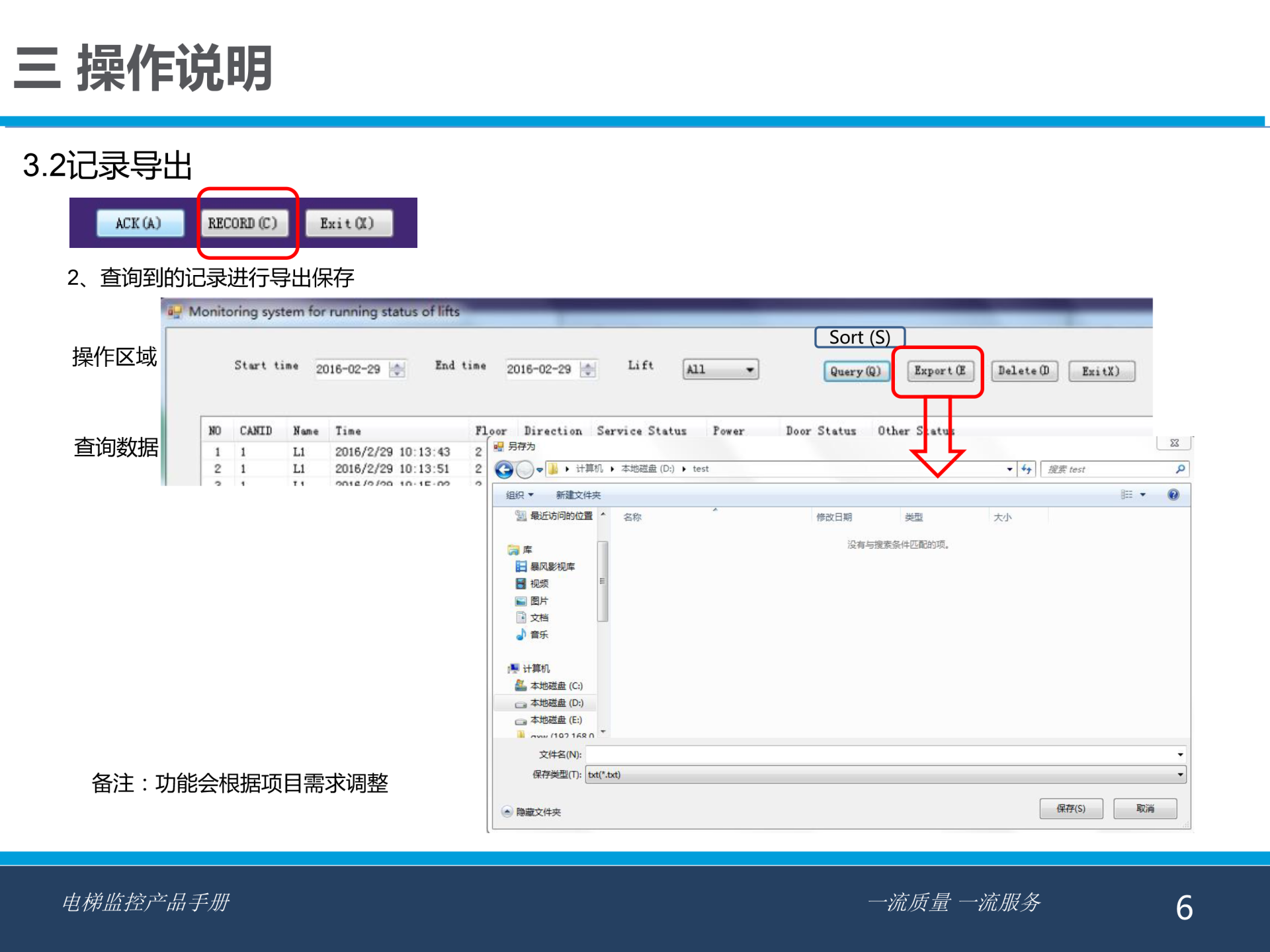Open the Lift dropdown showing All

tap(720, 370)
